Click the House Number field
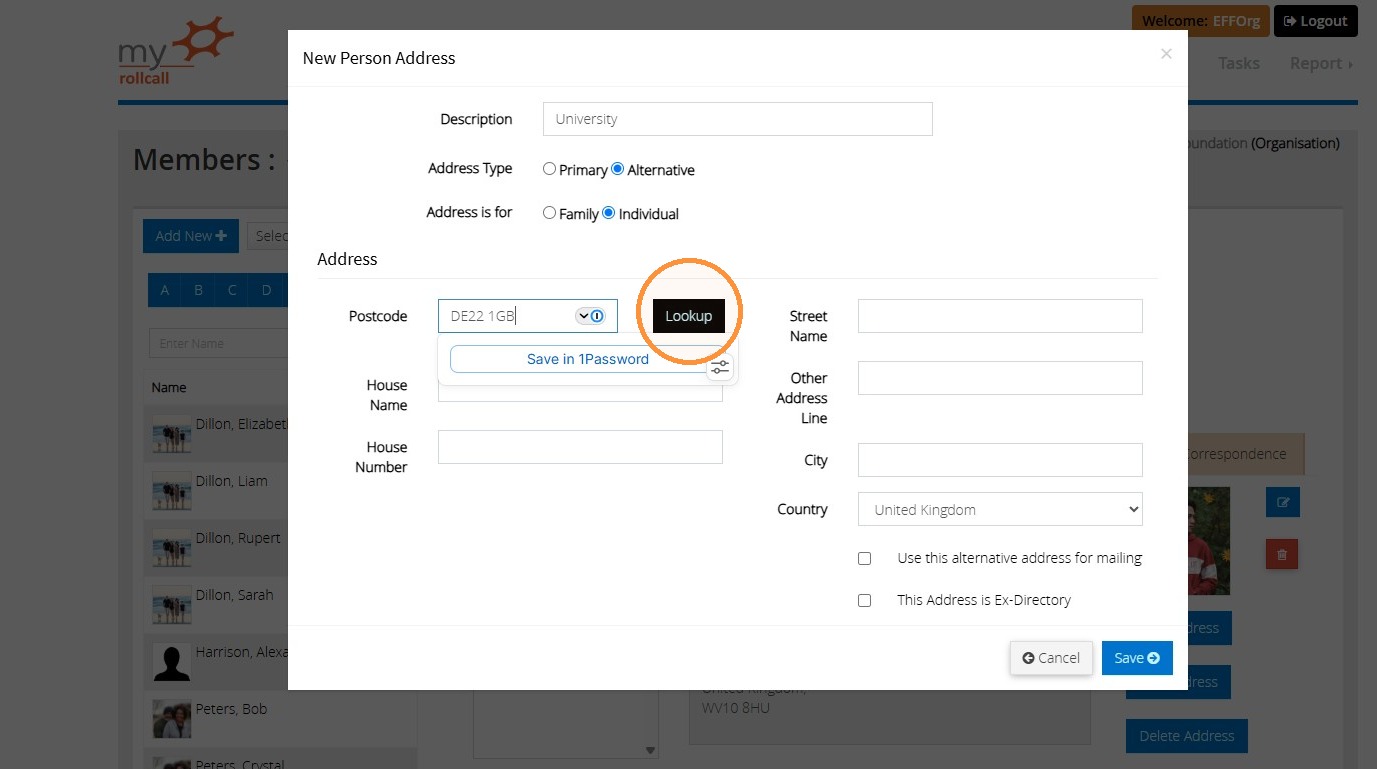This screenshot has height=769, width=1377. [x=580, y=447]
